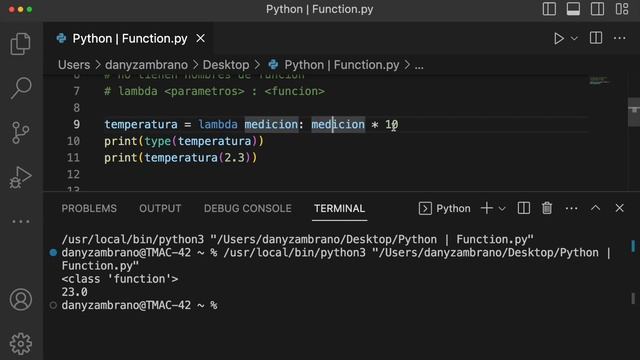Click 'temperatura' variable on line 9
This screenshot has width=640, height=360.
[141, 124]
